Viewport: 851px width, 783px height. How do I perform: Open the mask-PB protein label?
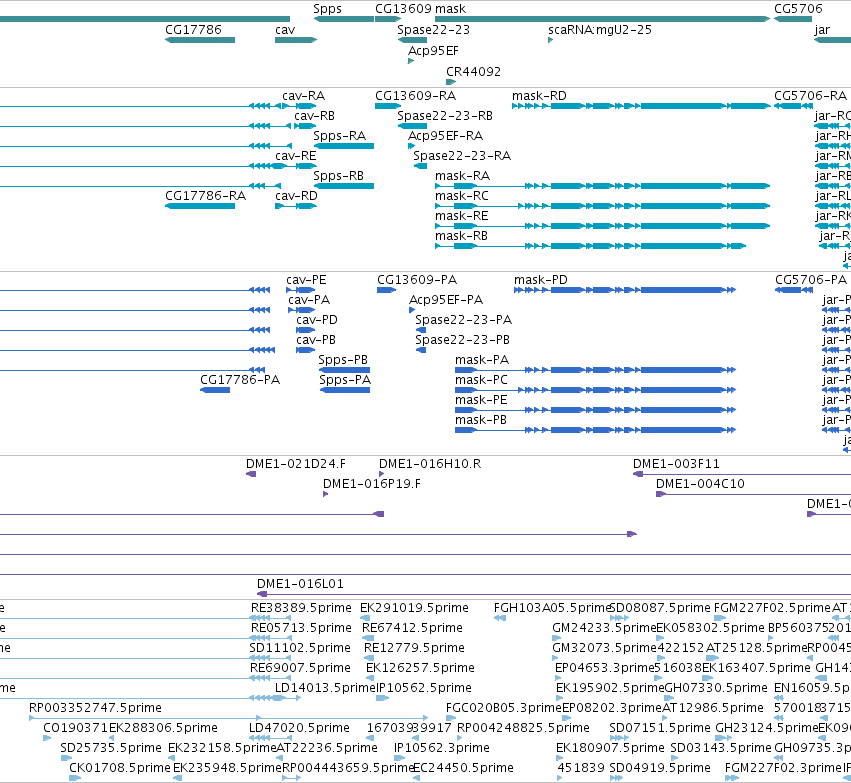point(480,419)
